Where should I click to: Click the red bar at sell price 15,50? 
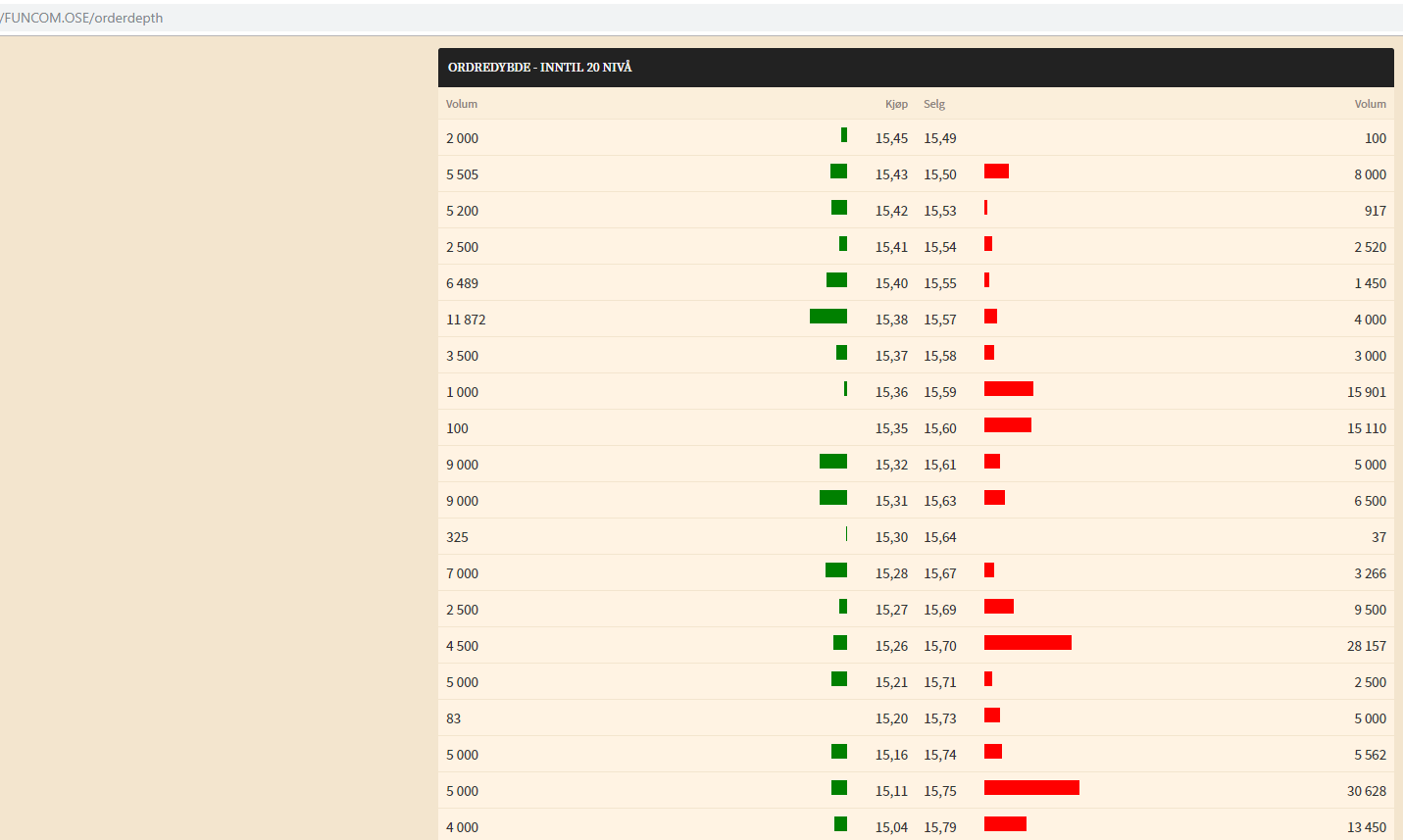pyautogui.click(x=996, y=172)
